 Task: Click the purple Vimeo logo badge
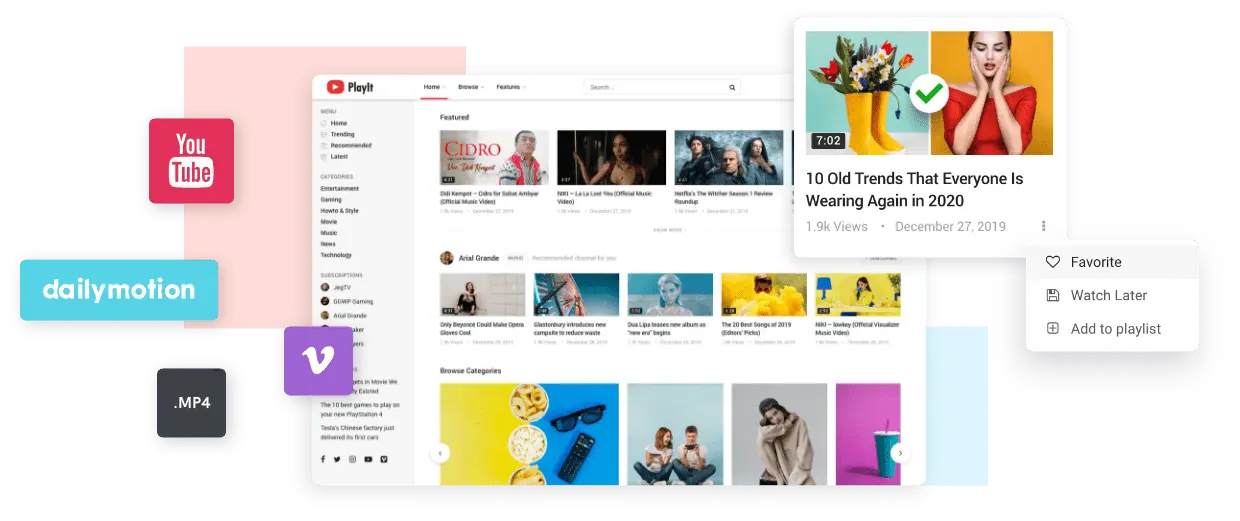(318, 360)
